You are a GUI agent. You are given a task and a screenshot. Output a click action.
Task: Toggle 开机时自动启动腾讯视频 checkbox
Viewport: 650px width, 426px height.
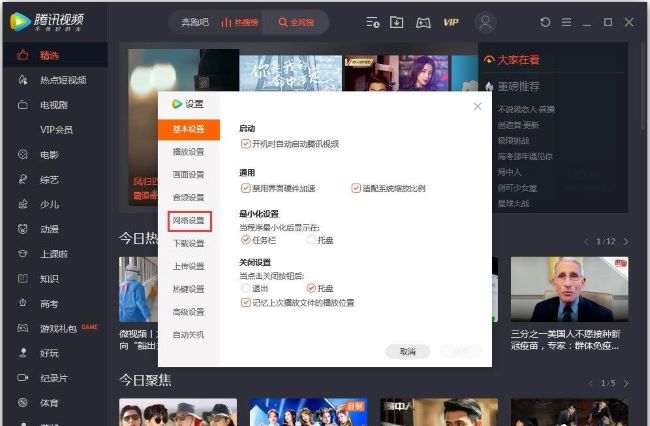click(x=246, y=144)
